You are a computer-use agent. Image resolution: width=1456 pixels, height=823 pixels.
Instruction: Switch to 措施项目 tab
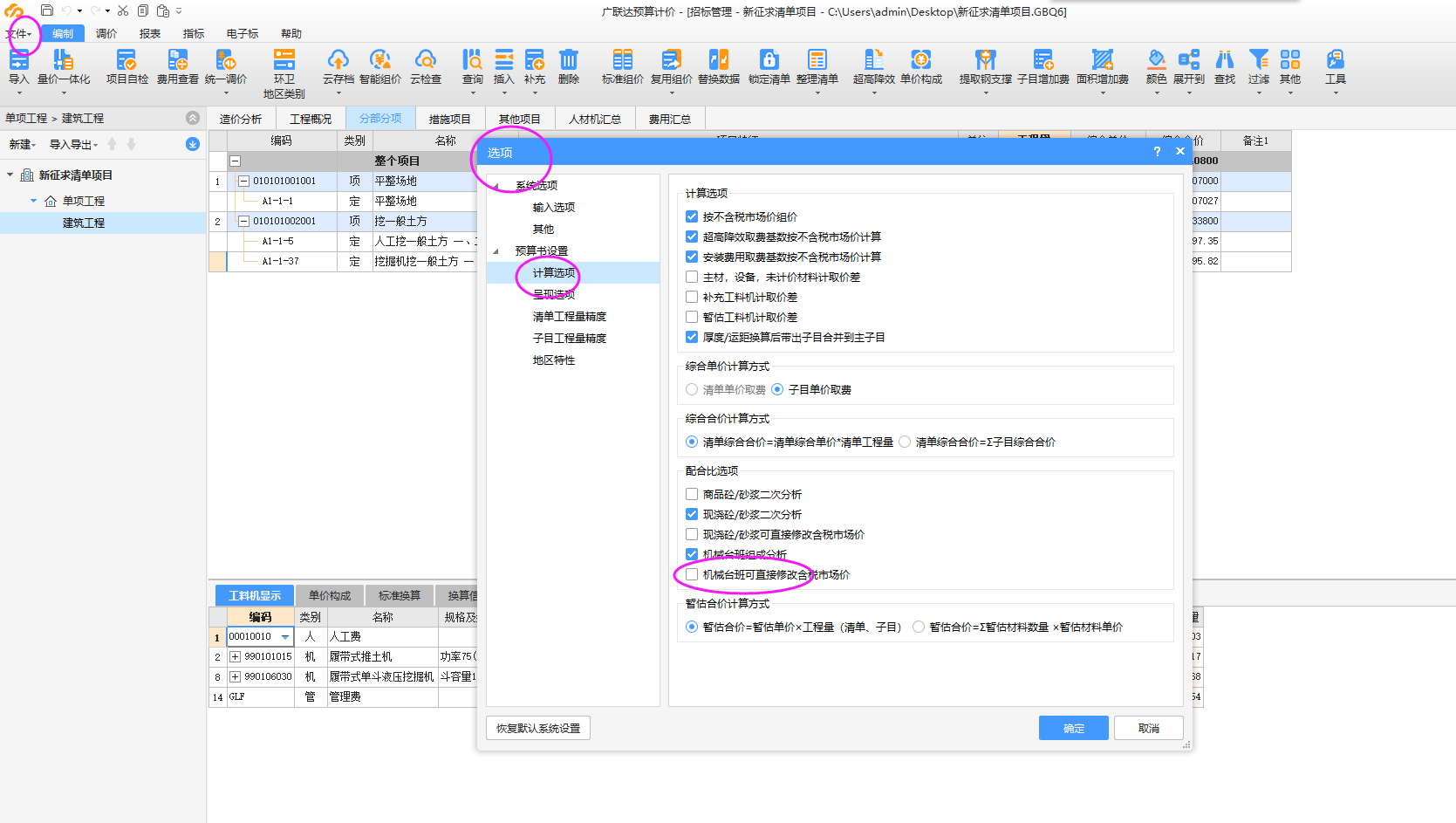(449, 119)
